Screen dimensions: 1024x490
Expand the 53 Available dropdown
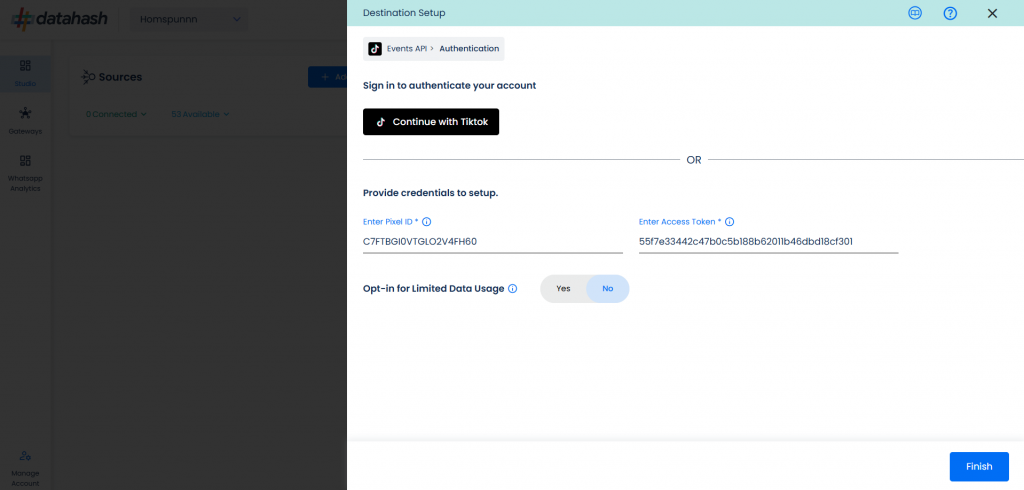[200, 114]
